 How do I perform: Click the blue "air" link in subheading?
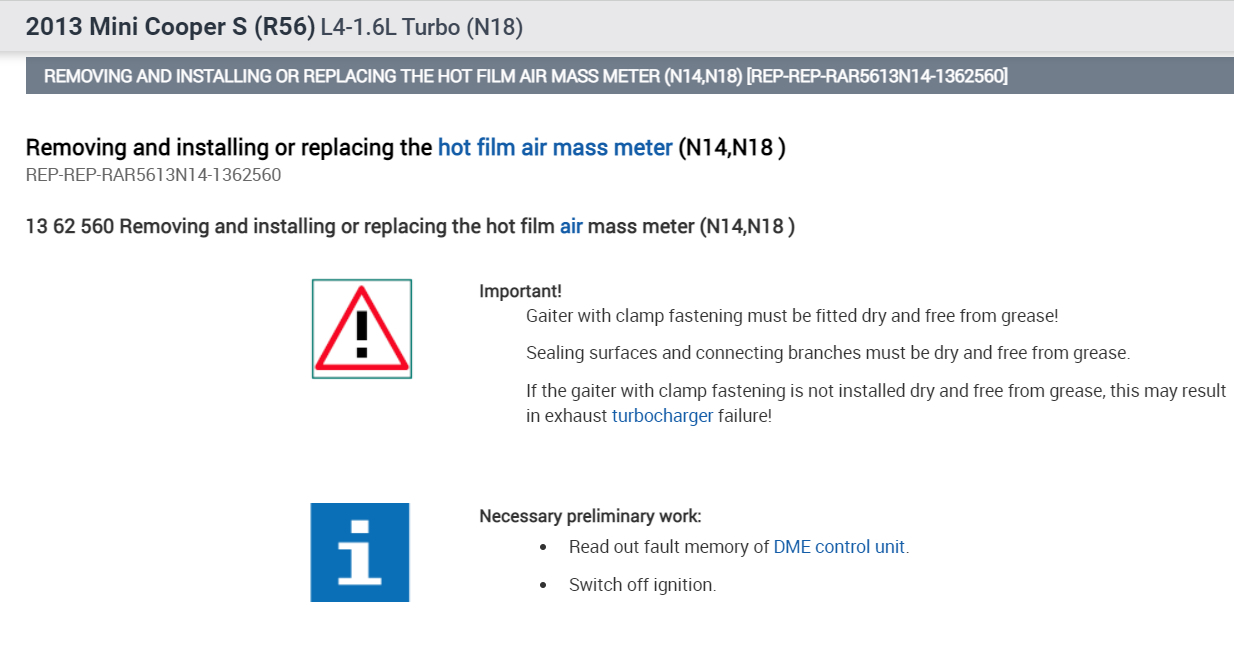(x=571, y=226)
